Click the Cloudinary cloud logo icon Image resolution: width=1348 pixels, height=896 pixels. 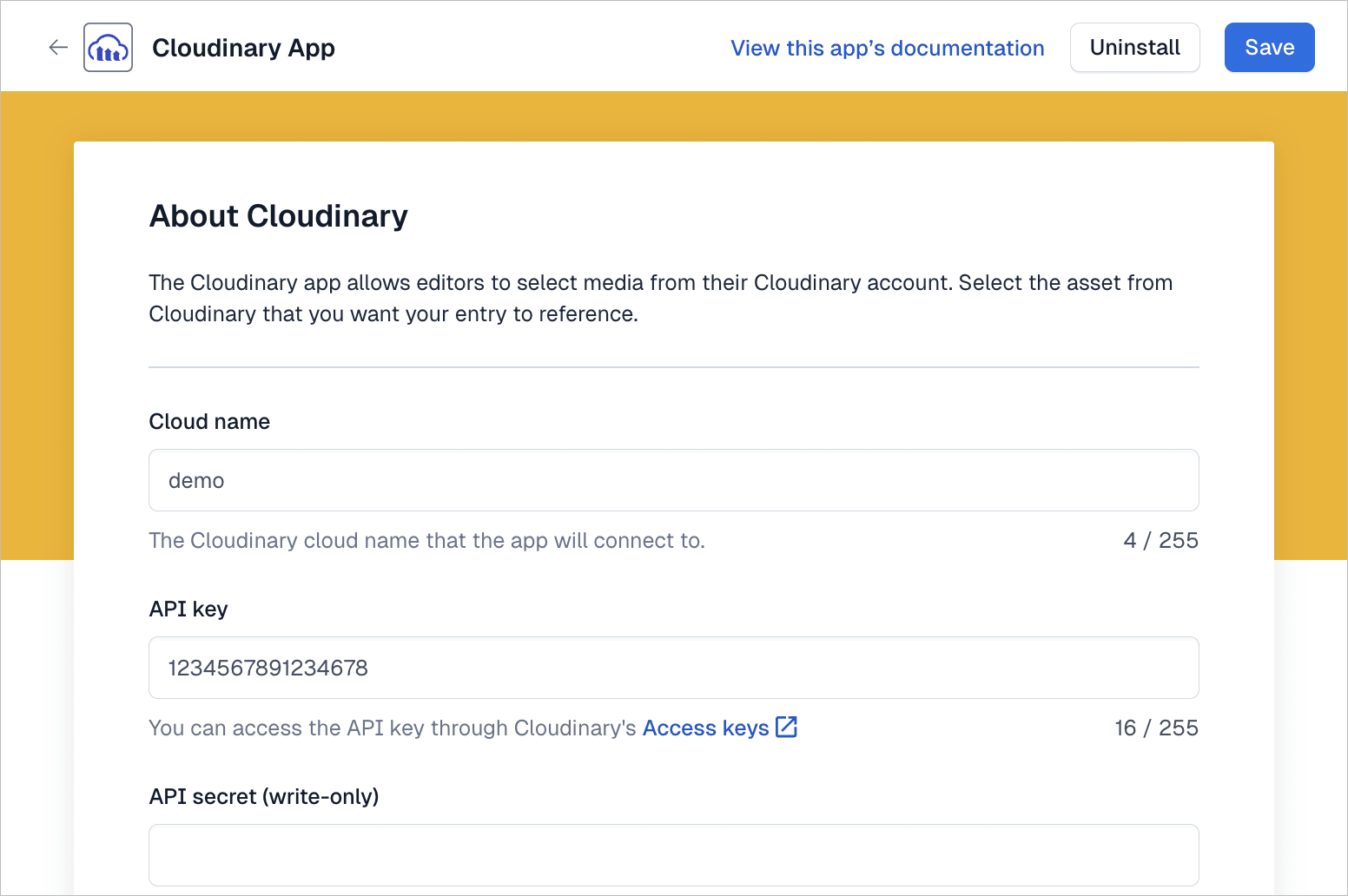(108, 48)
